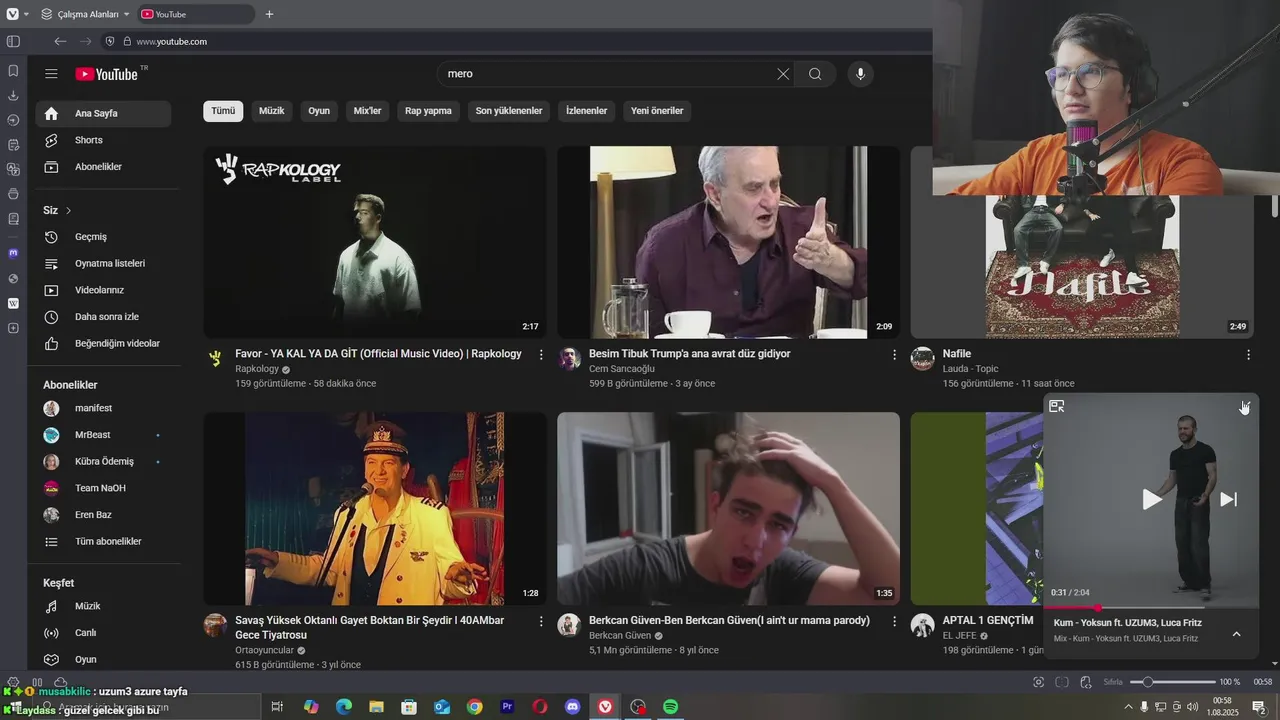Clear the search box with the X
Image resolution: width=1280 pixels, height=720 pixels.
pos(783,74)
